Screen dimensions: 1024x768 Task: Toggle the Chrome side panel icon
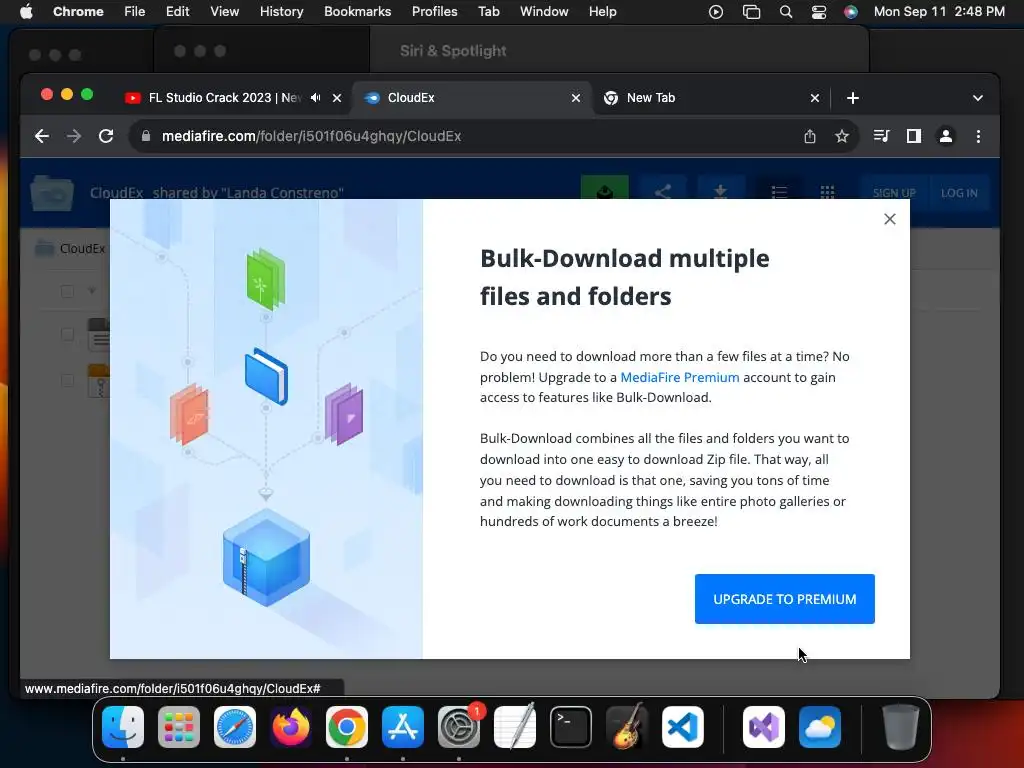(x=914, y=136)
